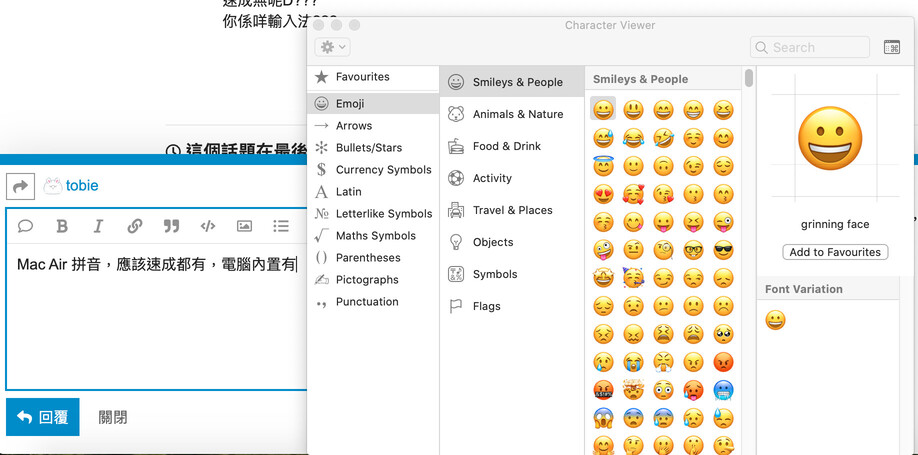Pick the selected grinning face emoji in grid

(x=603, y=110)
